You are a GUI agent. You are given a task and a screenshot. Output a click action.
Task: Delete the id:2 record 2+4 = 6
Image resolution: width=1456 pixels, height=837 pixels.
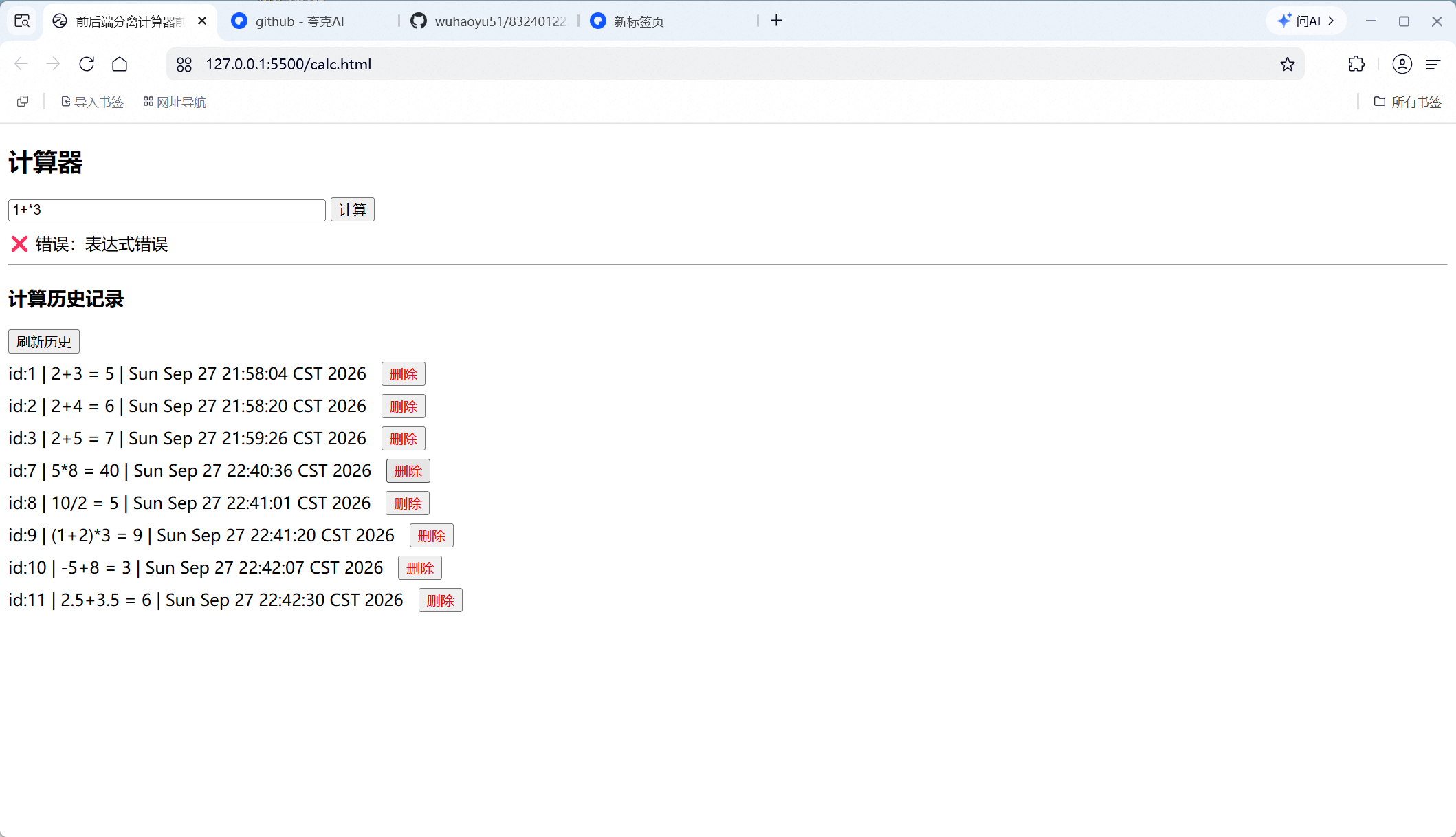click(404, 406)
